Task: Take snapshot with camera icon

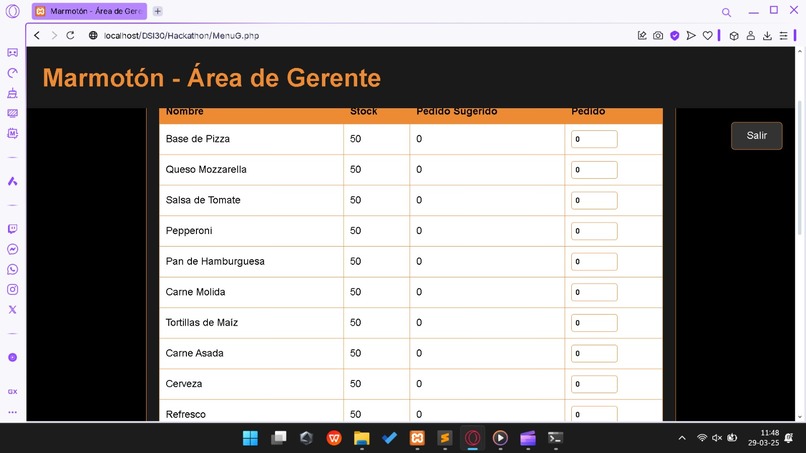Action: tap(658, 35)
